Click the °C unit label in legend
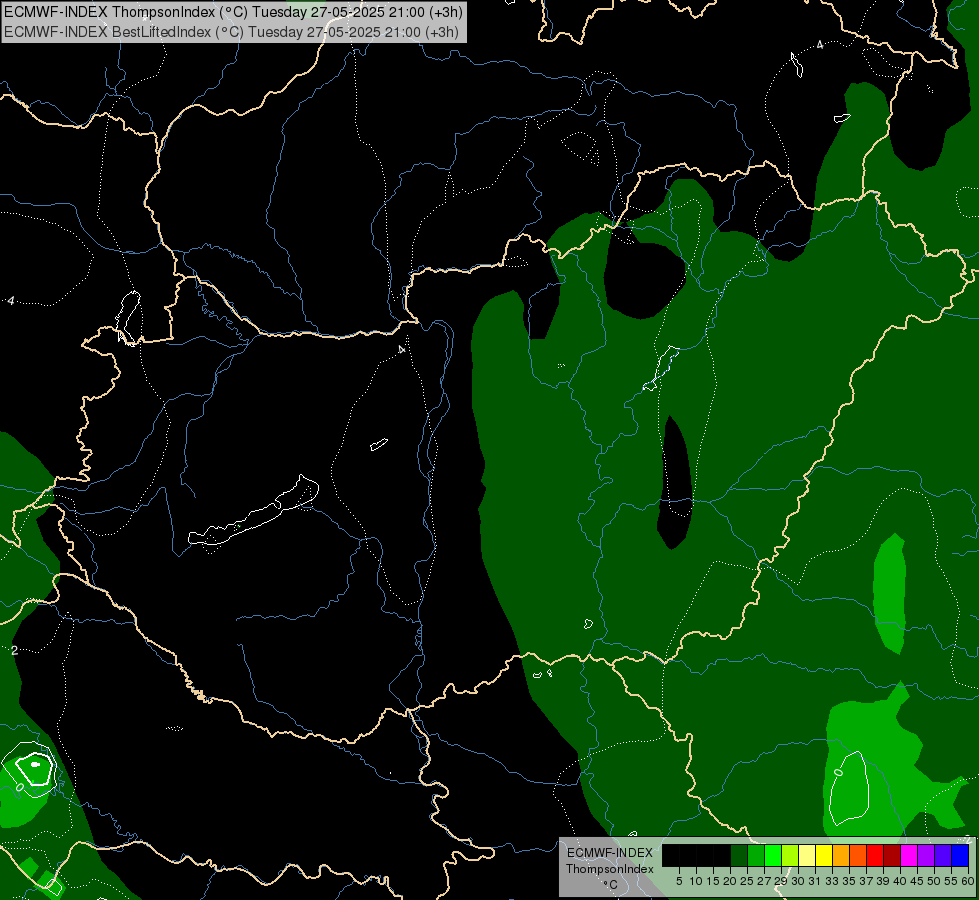The width and height of the screenshot is (979, 900). pyautogui.click(x=611, y=885)
